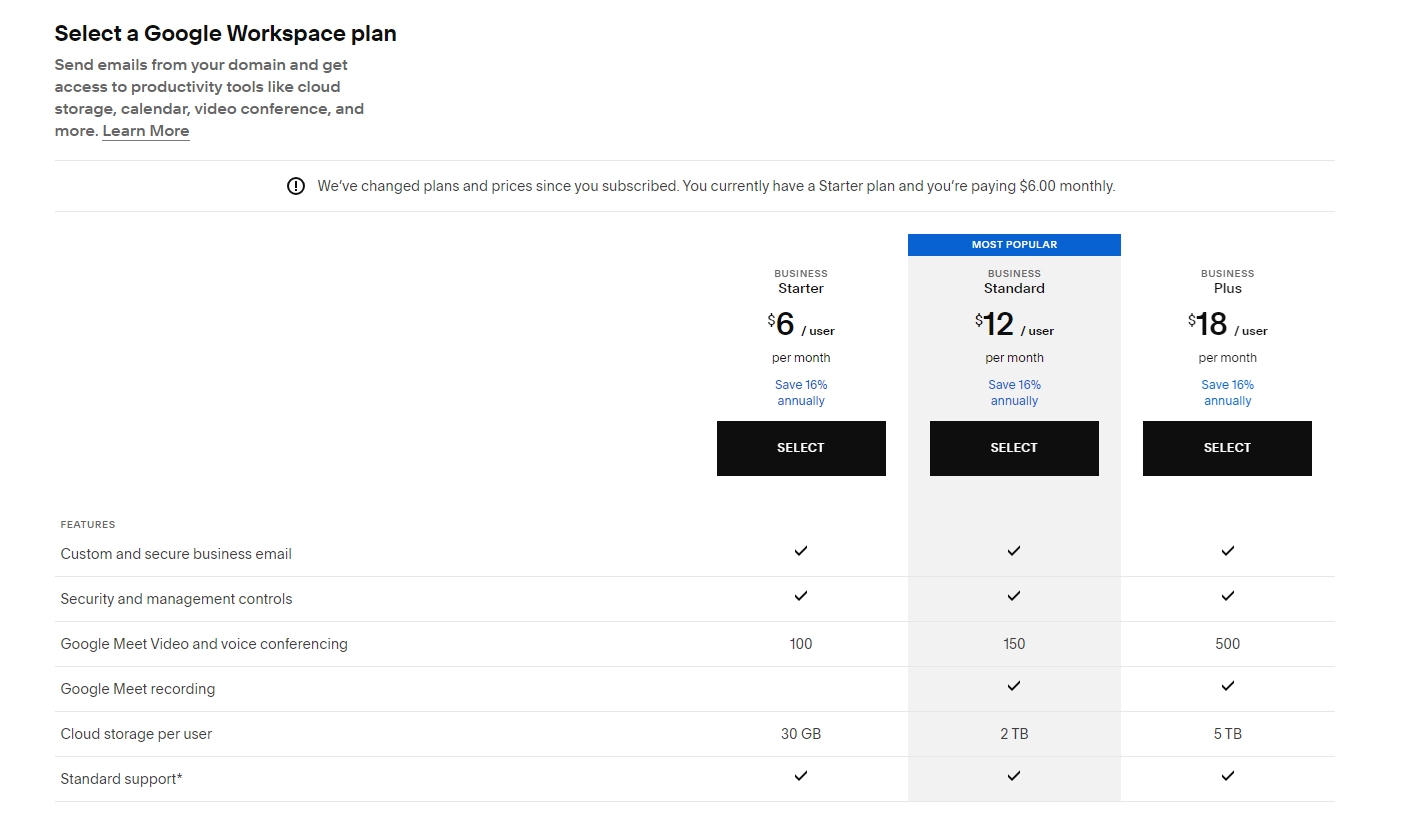Click Plus plan Standard support checkmark

coord(1228,776)
